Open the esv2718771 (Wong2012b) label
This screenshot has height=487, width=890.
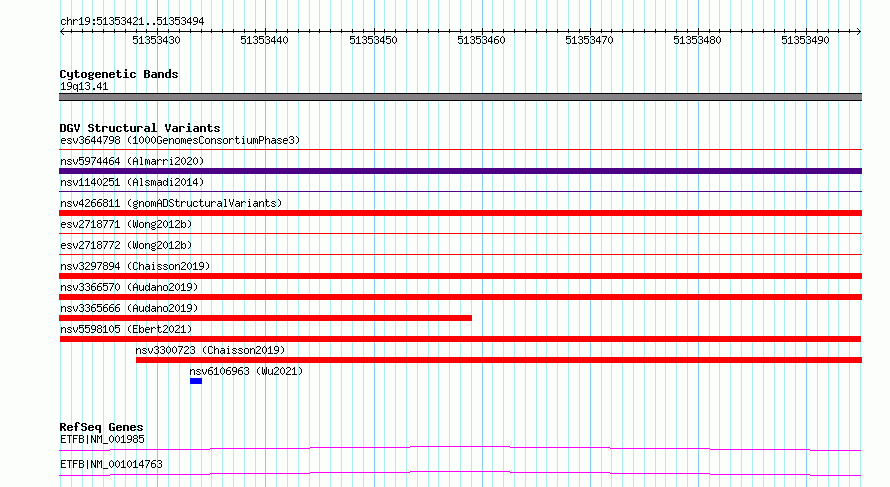click(126, 224)
